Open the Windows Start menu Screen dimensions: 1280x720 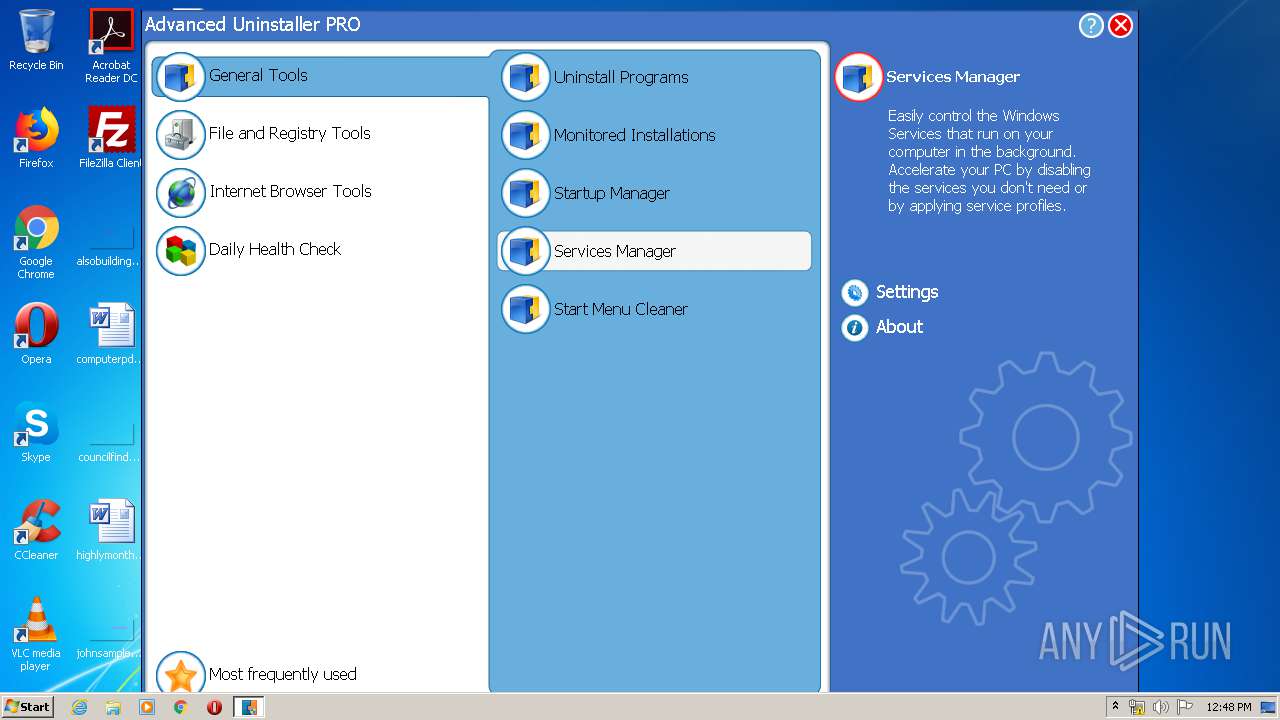pyautogui.click(x=28, y=707)
